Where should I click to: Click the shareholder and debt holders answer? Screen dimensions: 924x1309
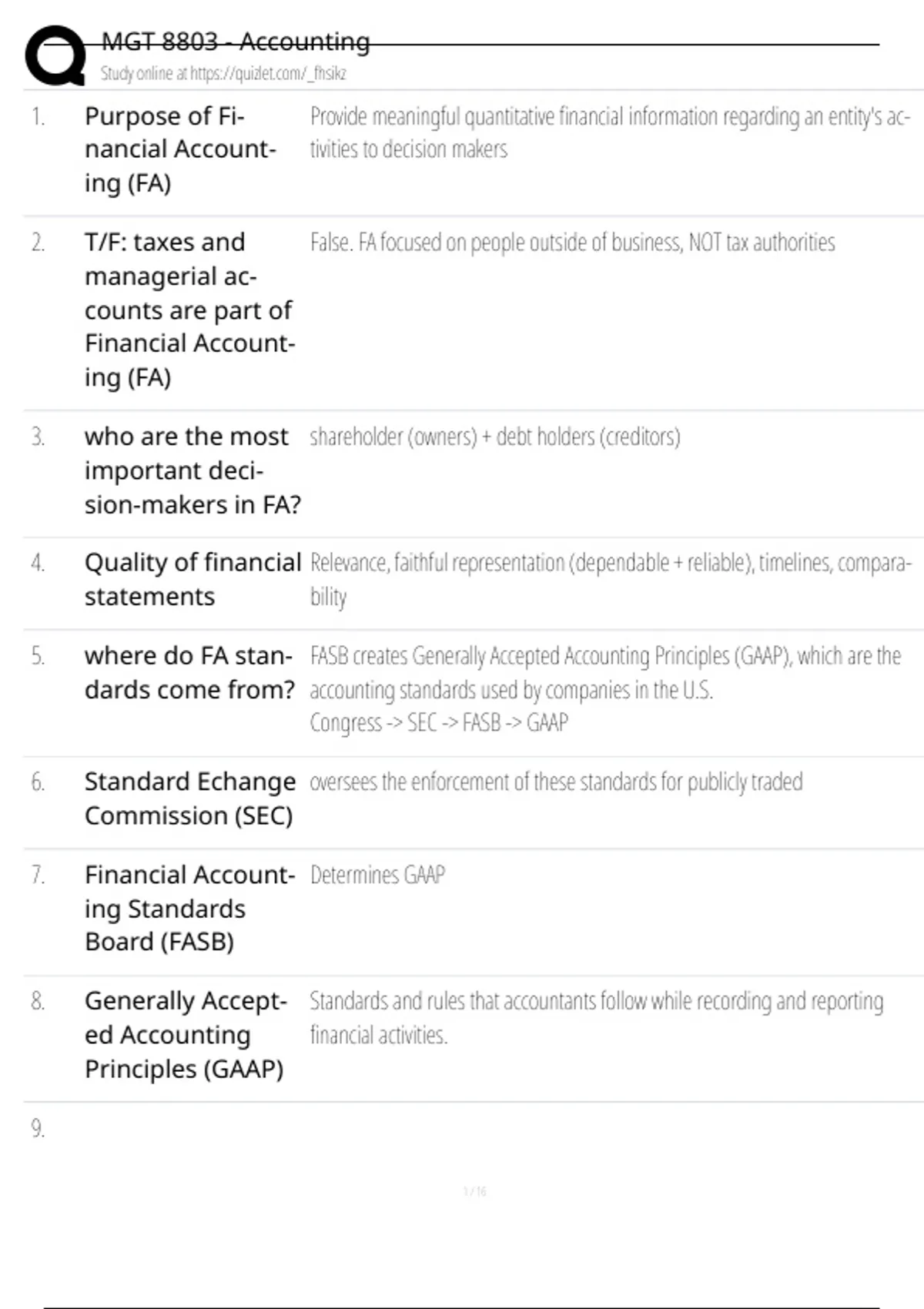click(x=494, y=437)
